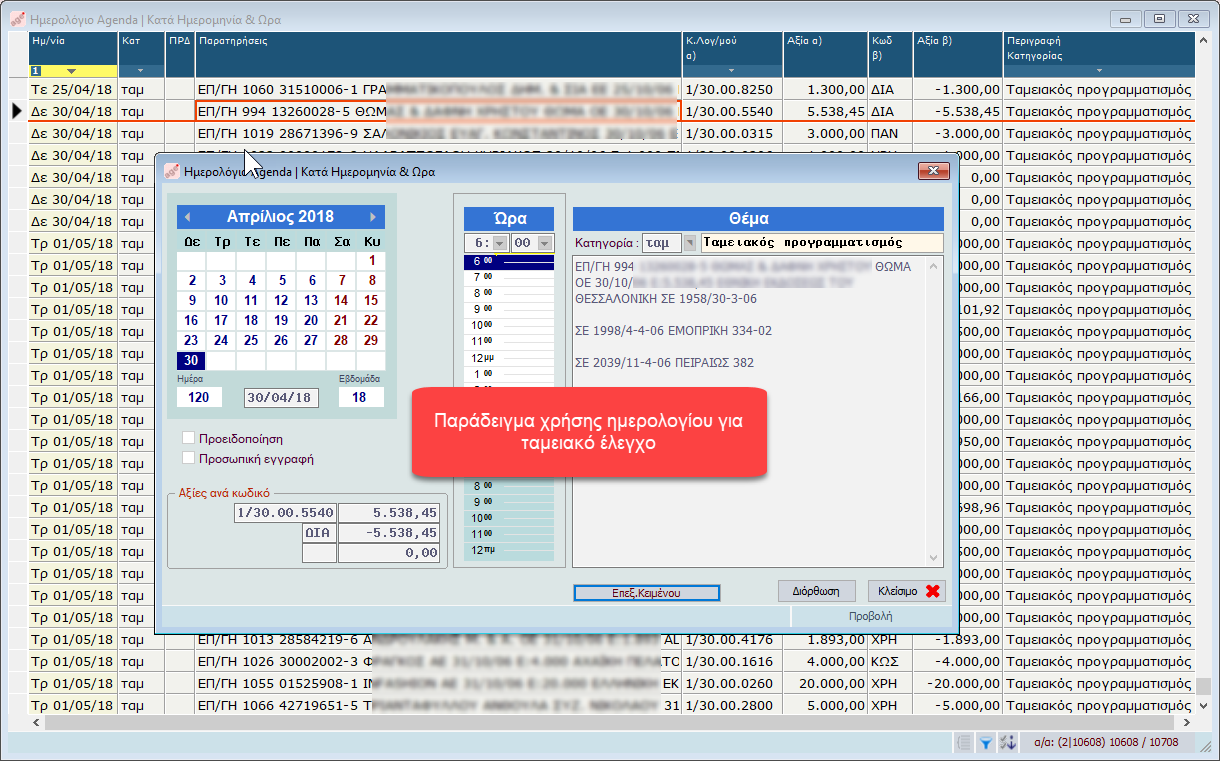Select April 18 in the calendar
This screenshot has width=1220, height=761.
coord(251,321)
